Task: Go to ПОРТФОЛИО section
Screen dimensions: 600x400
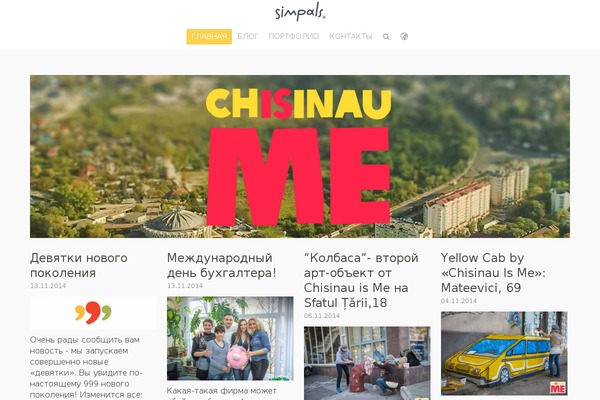Action: 293,36
